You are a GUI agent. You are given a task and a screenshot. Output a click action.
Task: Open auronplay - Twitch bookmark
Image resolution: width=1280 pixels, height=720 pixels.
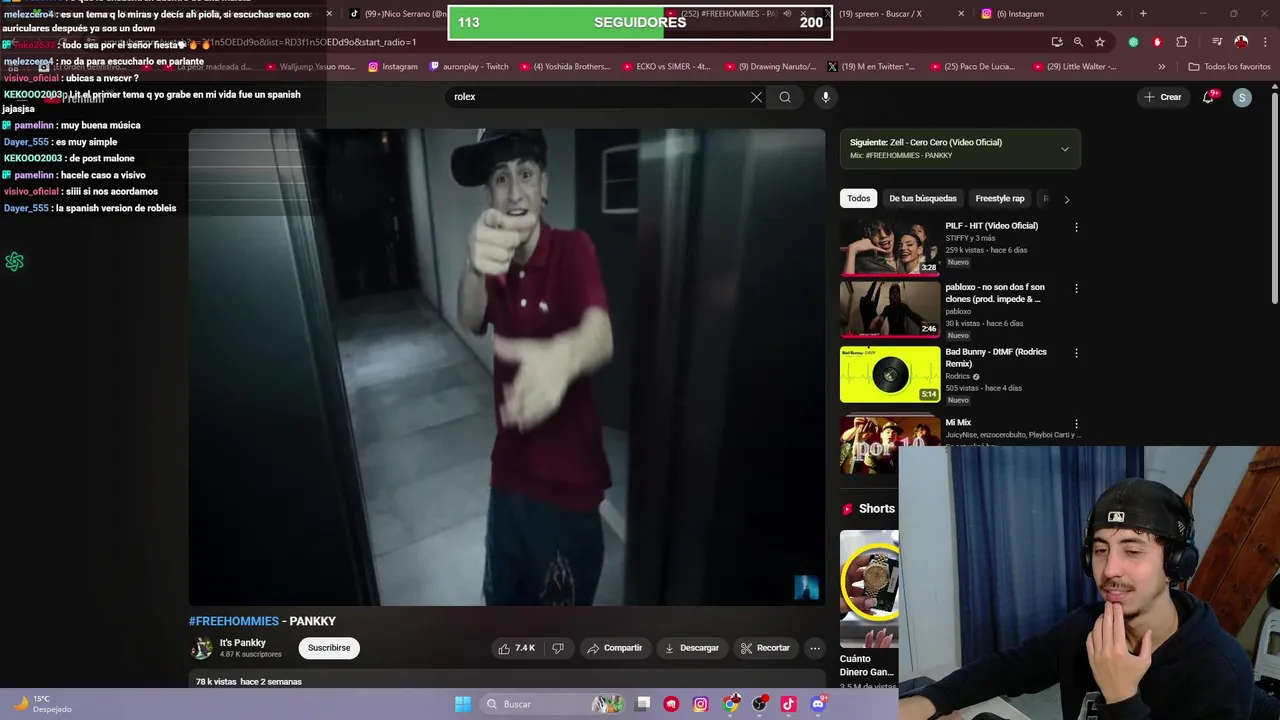(469, 67)
